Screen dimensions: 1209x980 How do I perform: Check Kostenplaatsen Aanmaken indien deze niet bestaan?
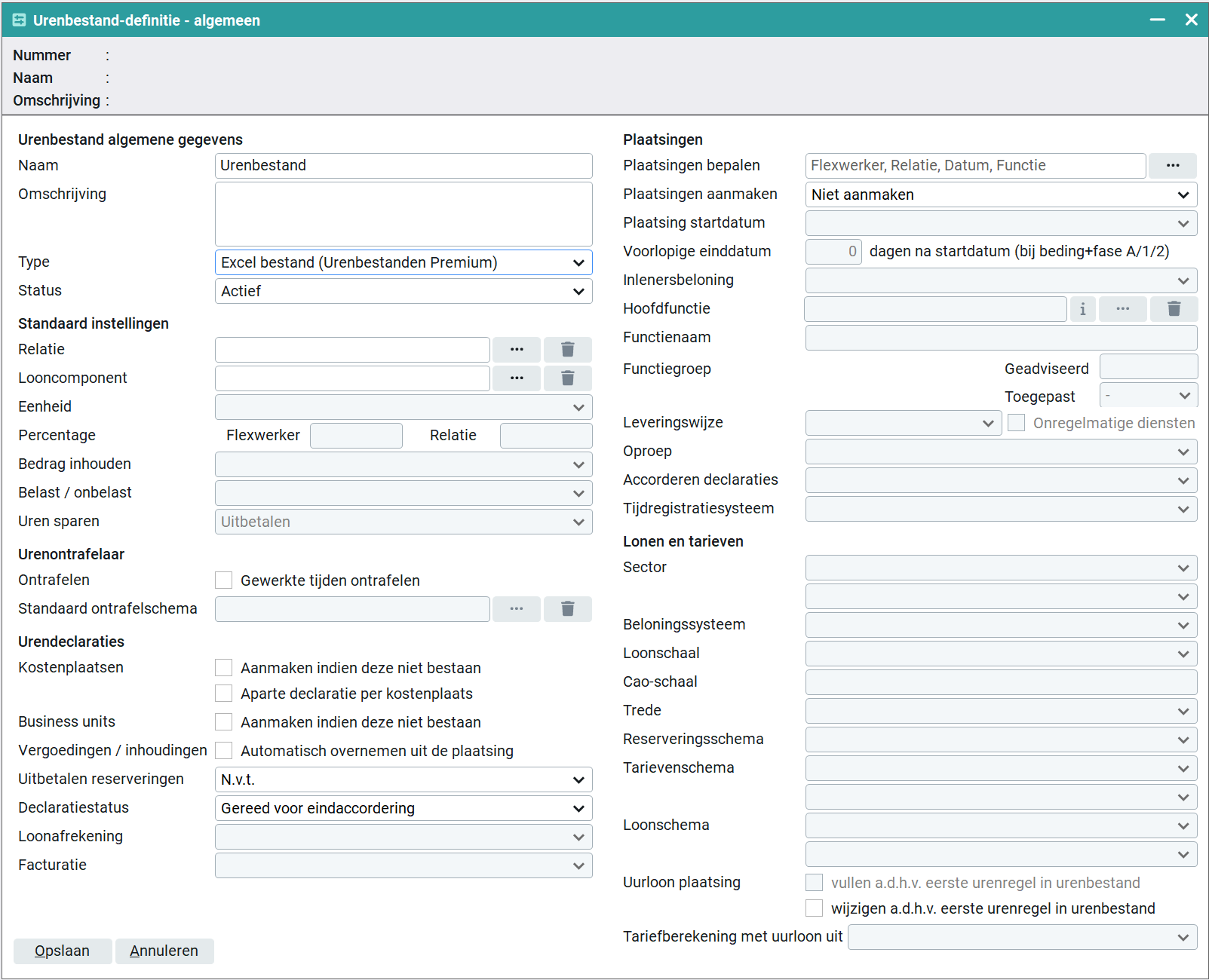(223, 668)
